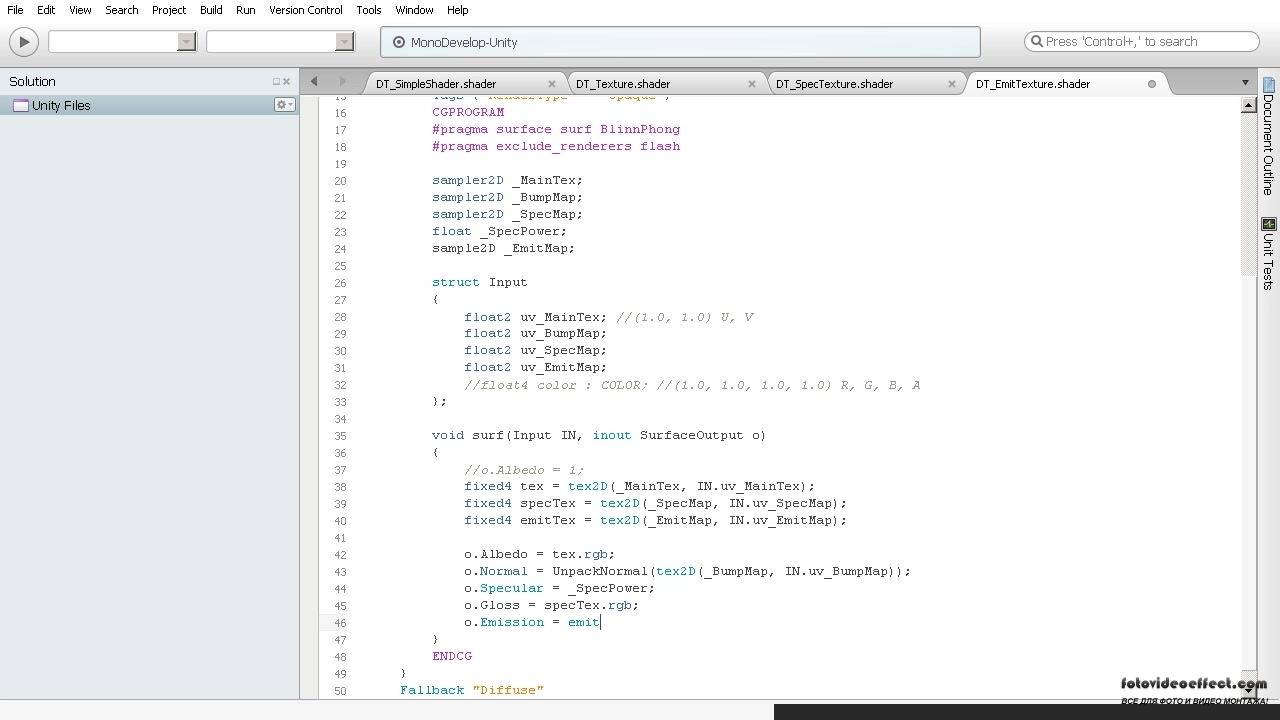The width and height of the screenshot is (1280, 720).
Task: Navigate forward in editor history
Action: [342, 82]
